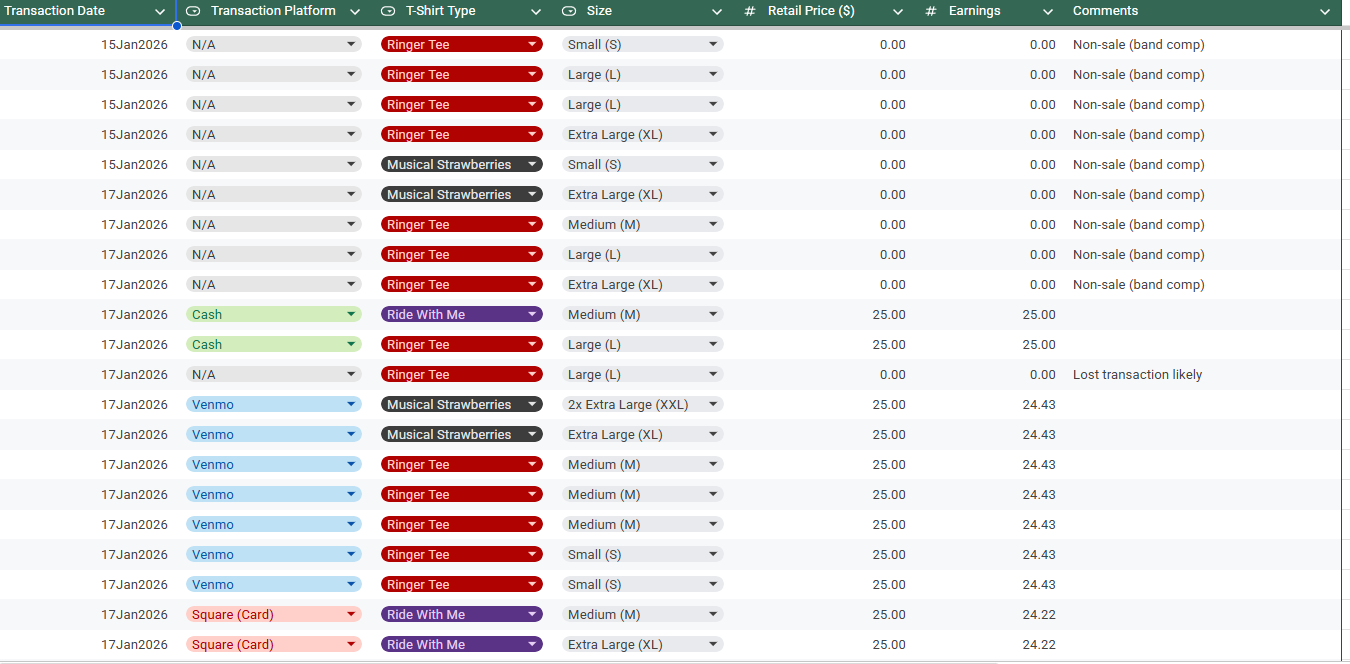Open the Transaction Platform column menu arrow
This screenshot has height=664, width=1350.
[x=355, y=12]
